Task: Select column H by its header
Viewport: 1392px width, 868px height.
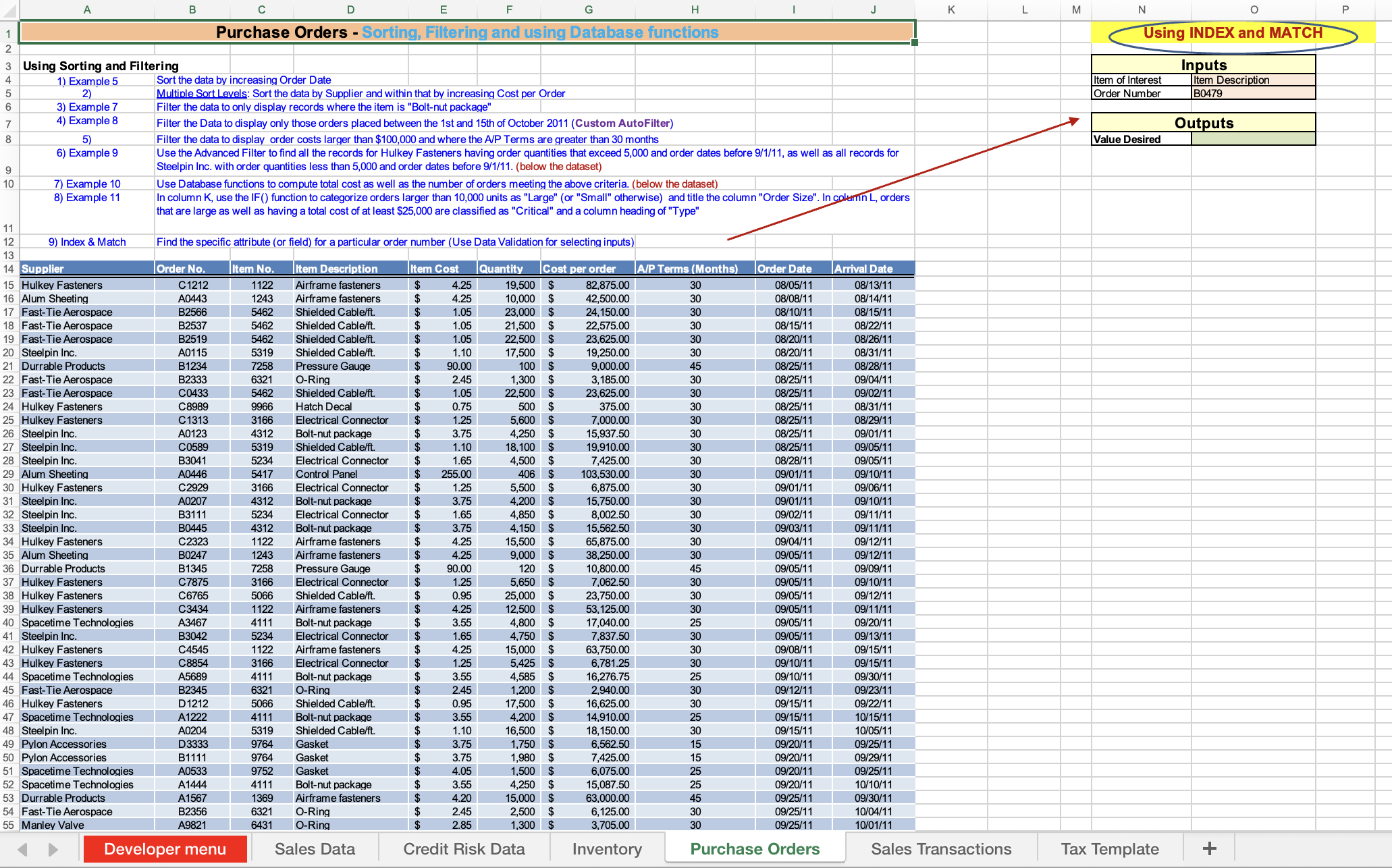Action: coord(695,9)
